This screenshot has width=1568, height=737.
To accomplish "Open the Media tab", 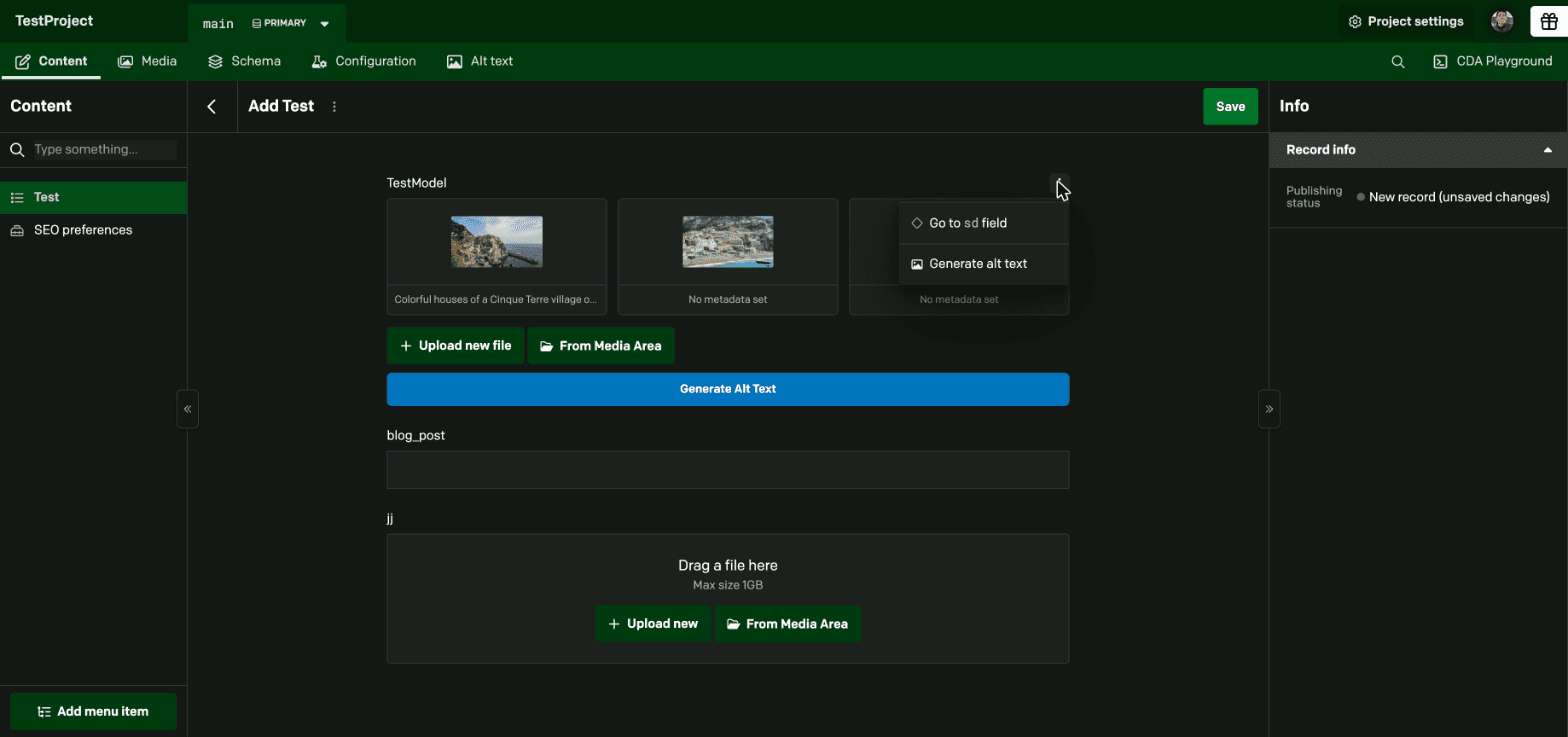I will coord(147,61).
